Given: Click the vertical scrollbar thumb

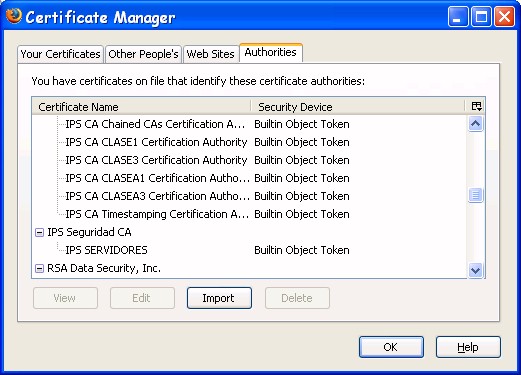Looking at the screenshot, I should [475, 195].
